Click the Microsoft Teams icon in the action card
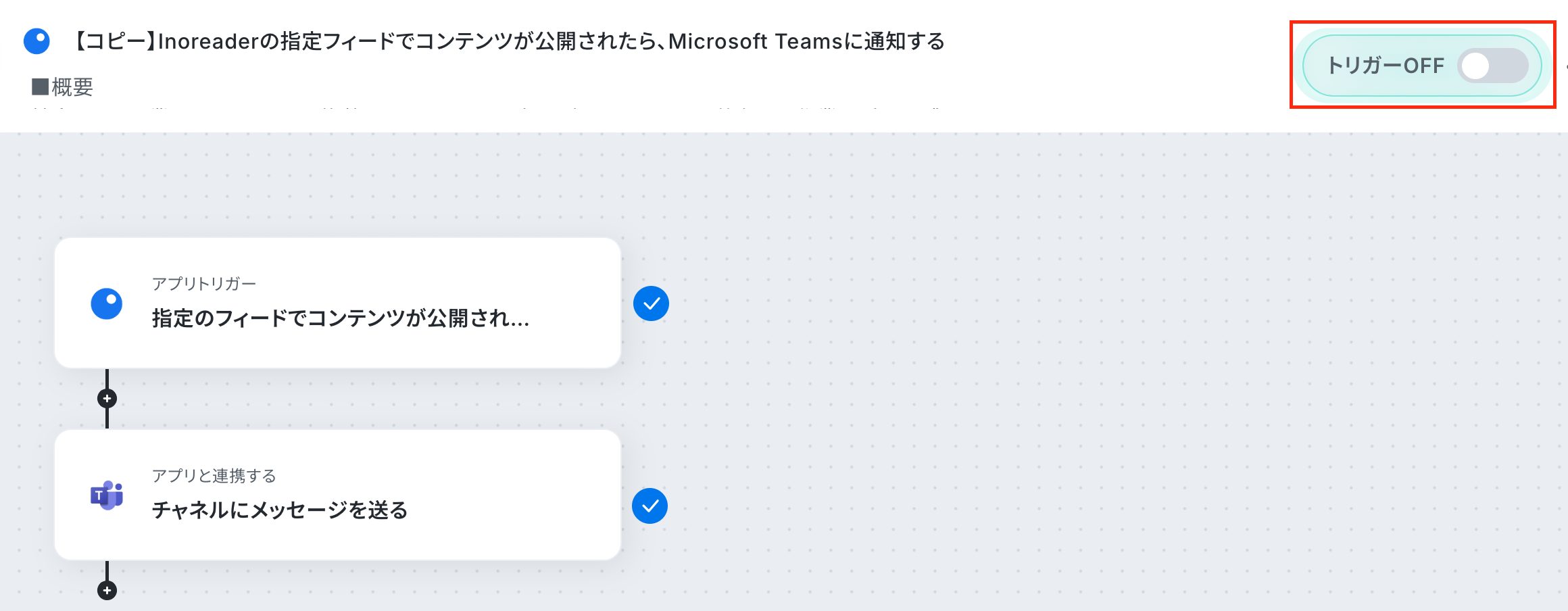 tap(107, 495)
